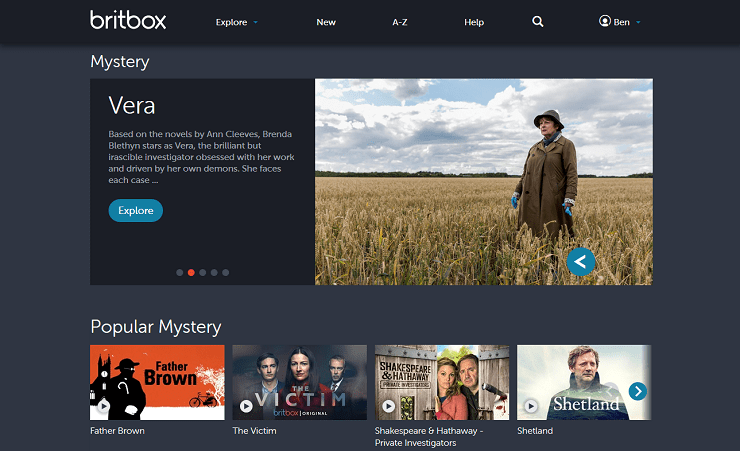Open the Father Brown thumbnail
This screenshot has width=740, height=451.
pos(157,383)
